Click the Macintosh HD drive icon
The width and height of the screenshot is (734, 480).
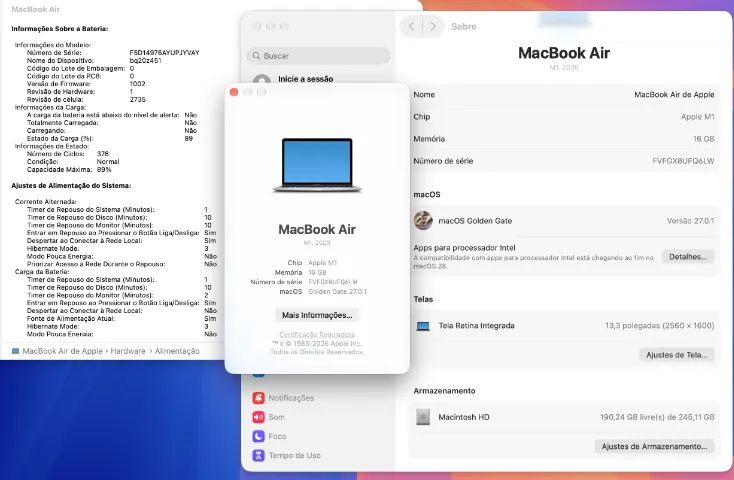pos(423,417)
